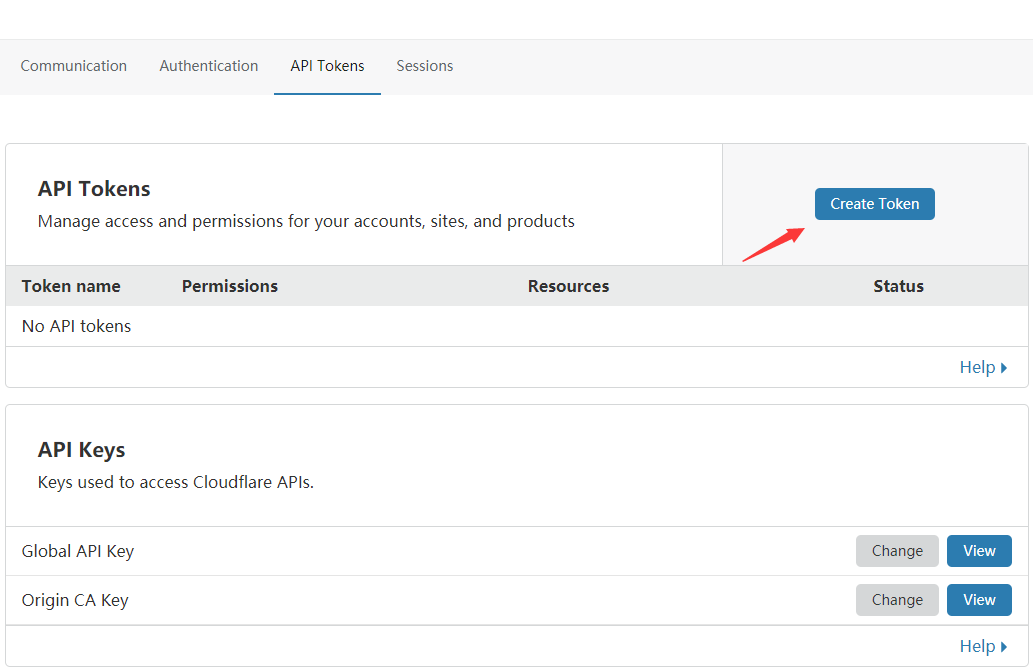Click the Resources column header
1033x670 pixels.
(568, 286)
